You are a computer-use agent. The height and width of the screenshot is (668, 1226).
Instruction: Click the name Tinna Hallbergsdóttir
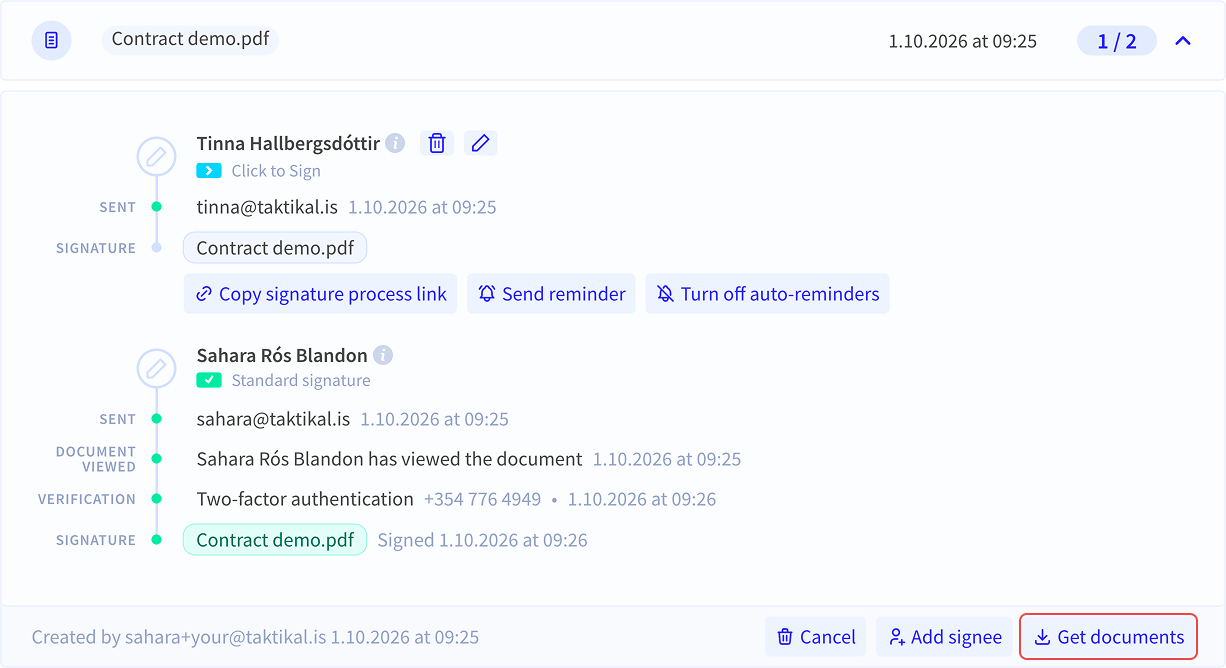(x=288, y=144)
